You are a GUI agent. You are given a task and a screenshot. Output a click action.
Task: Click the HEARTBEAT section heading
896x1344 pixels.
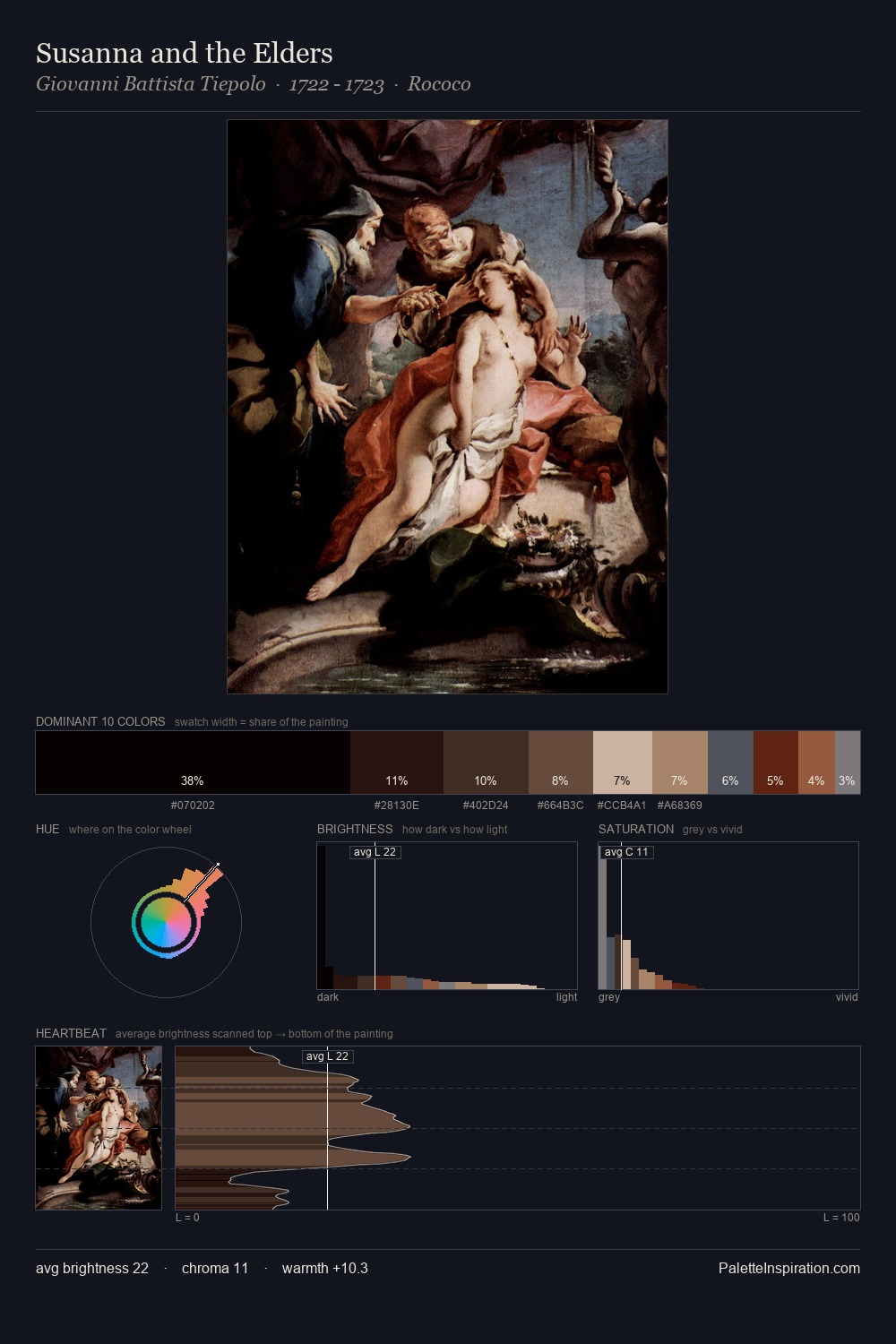tap(71, 1033)
